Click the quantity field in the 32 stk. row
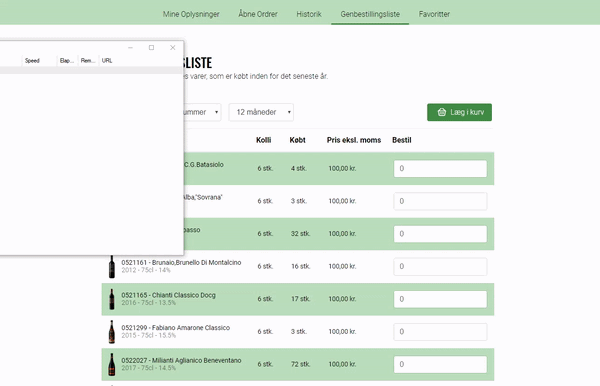 (440, 234)
